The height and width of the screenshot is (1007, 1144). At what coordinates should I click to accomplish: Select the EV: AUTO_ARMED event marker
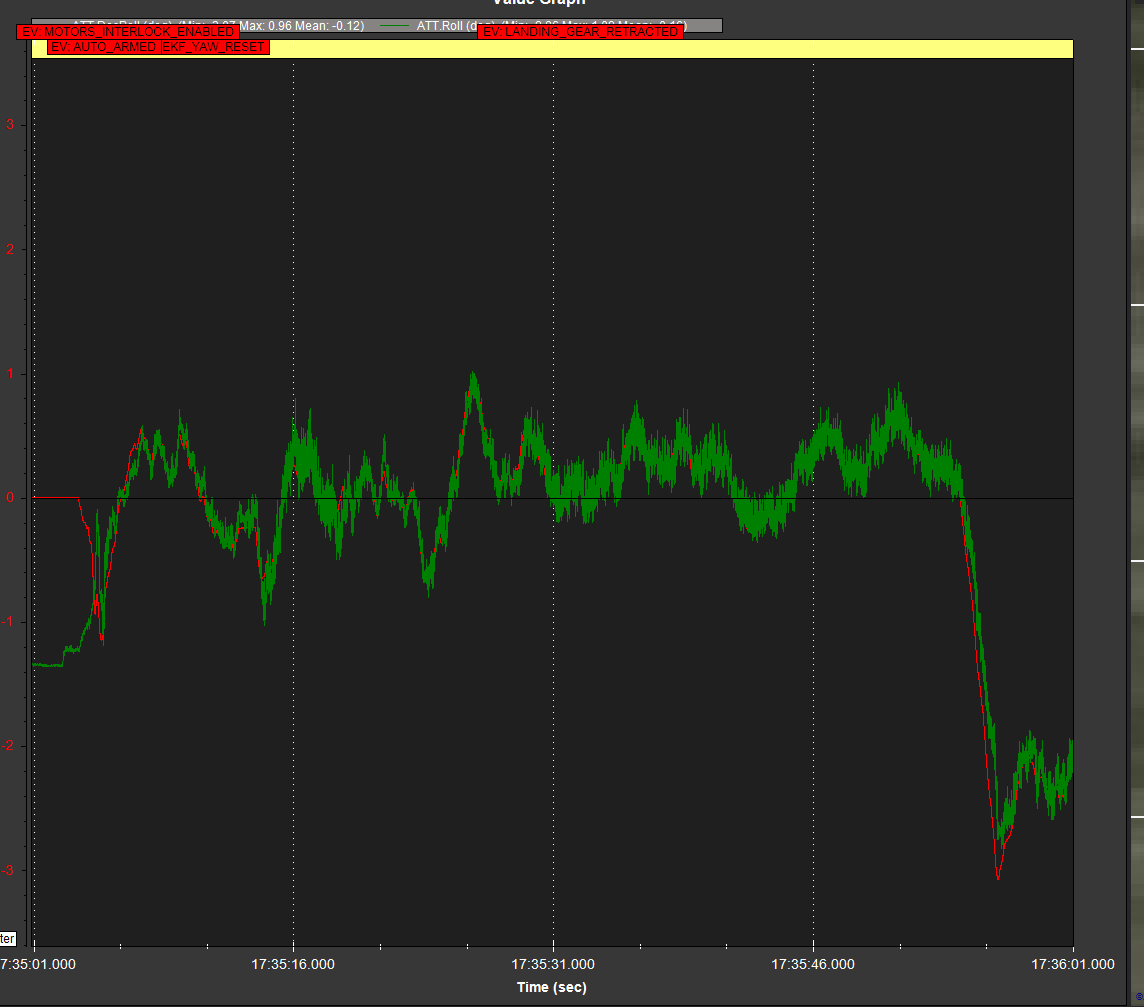tap(104, 47)
